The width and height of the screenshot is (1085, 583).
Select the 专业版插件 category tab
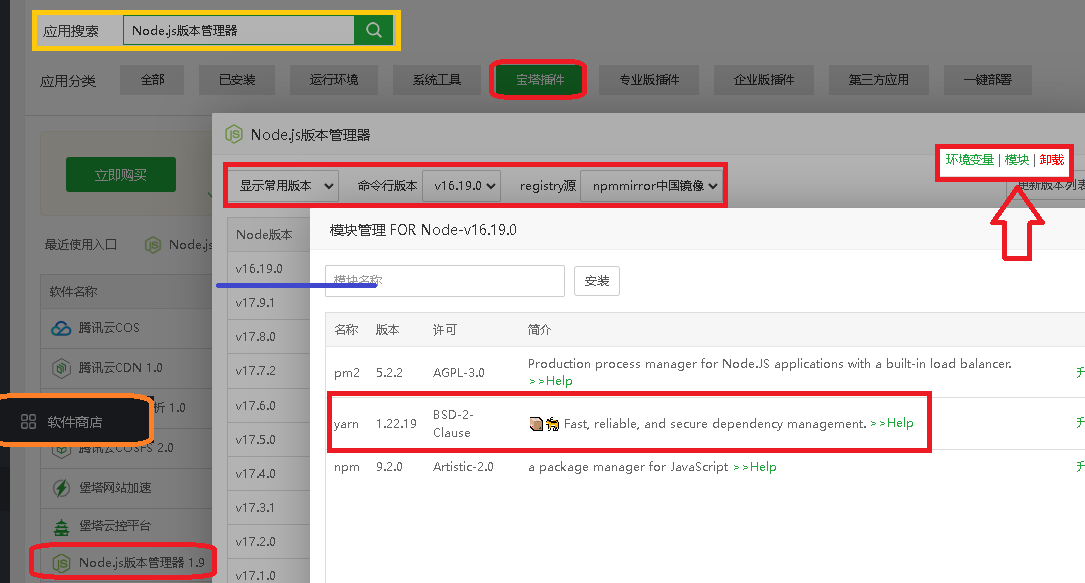pyautogui.click(x=649, y=80)
